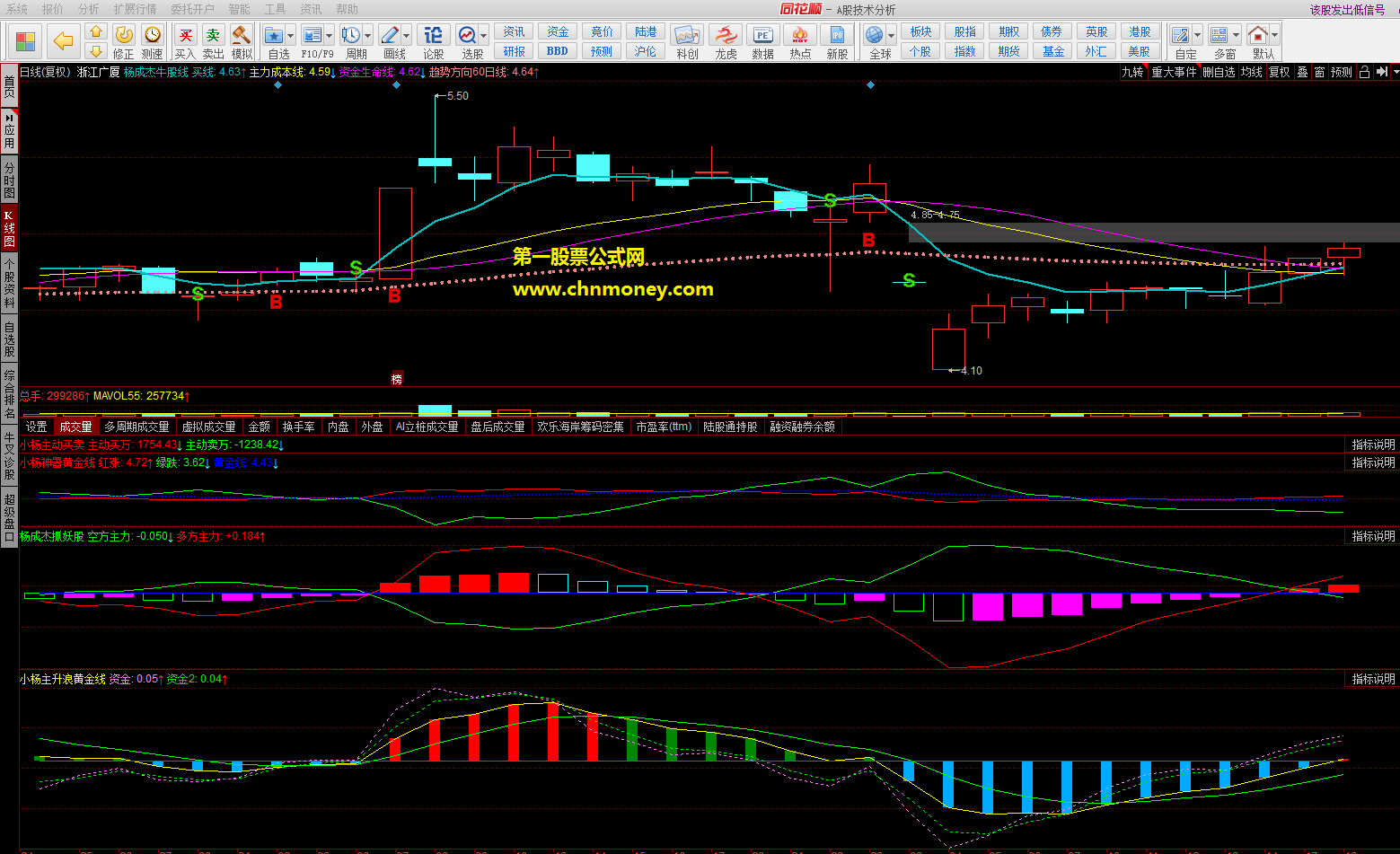1400x854 pixels.
Task: Expand the 全球 dropdown arrow
Action: [891, 36]
